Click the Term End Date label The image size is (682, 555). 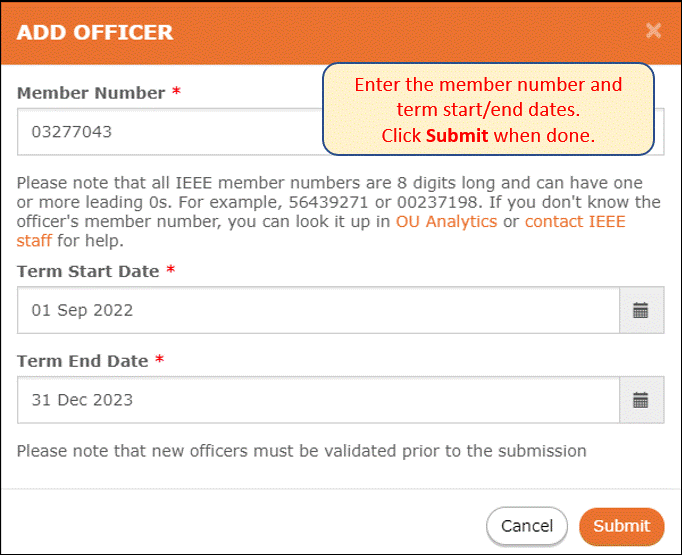tap(83, 361)
